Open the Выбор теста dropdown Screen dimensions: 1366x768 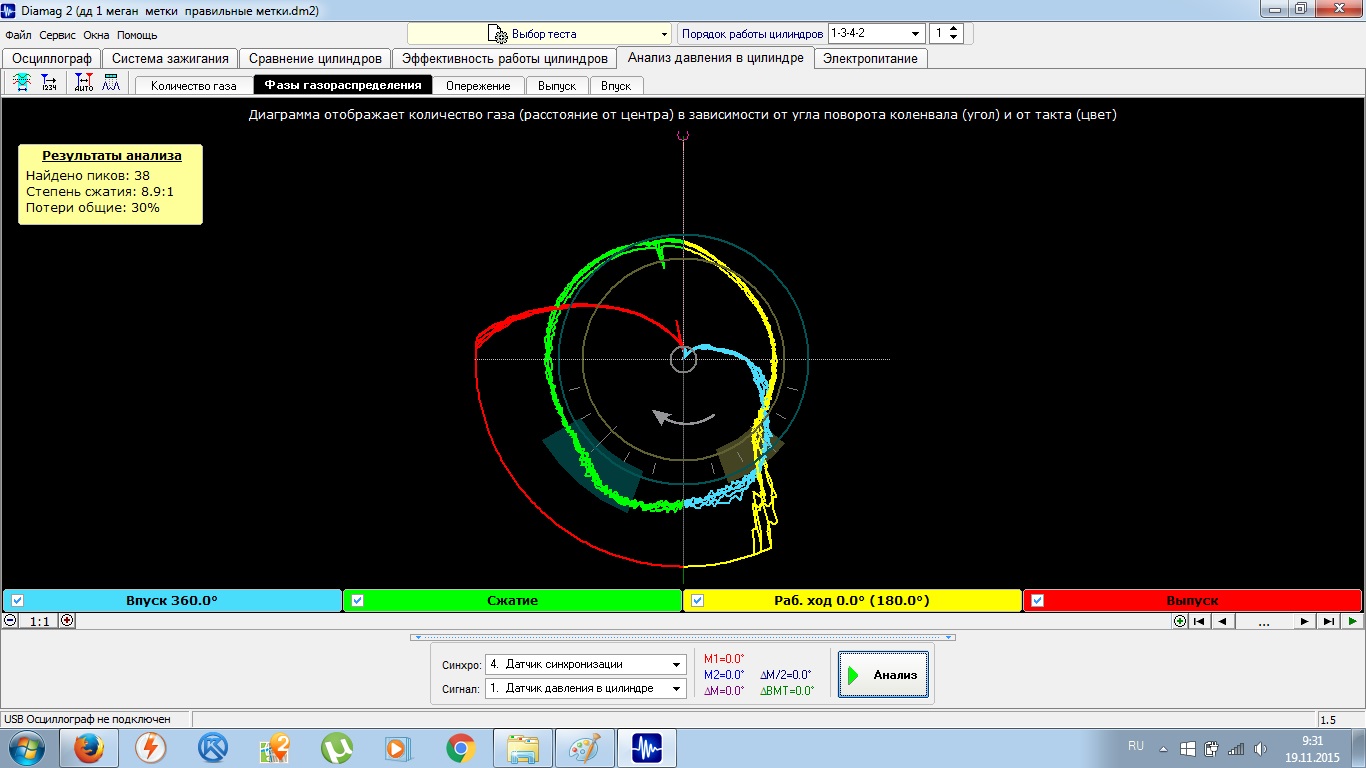coord(539,34)
